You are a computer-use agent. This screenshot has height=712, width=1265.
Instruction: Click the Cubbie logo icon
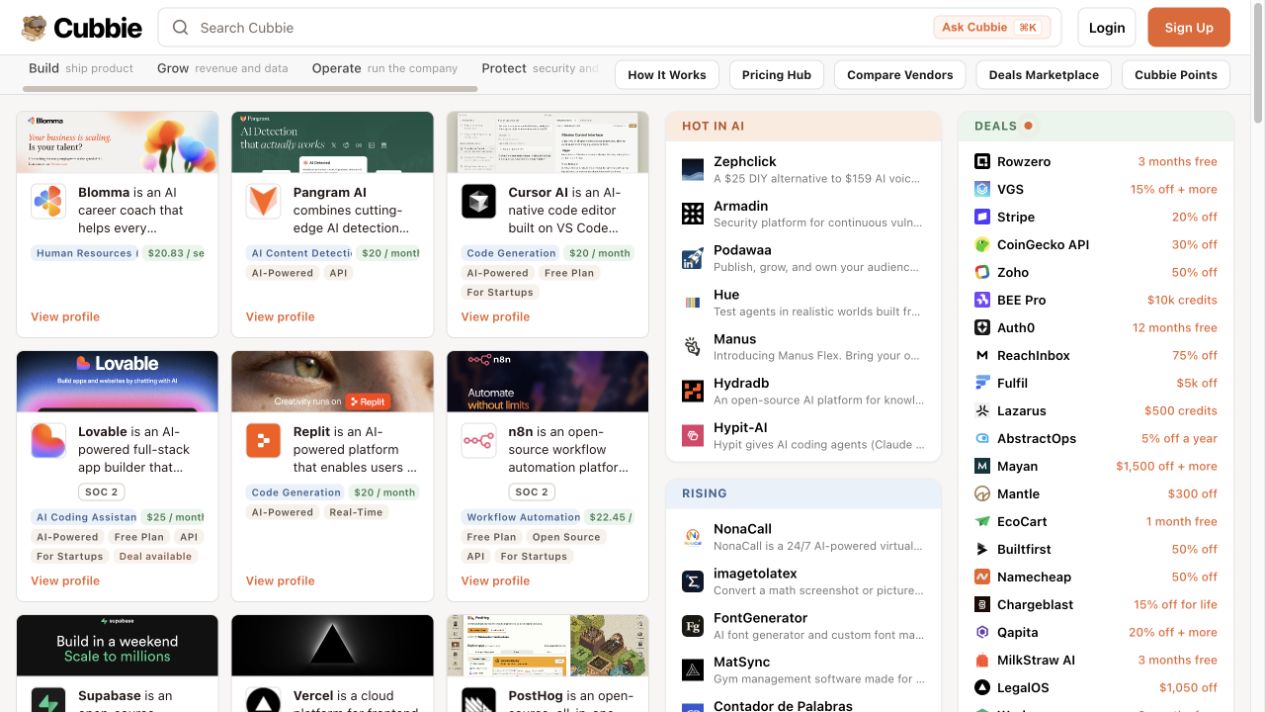34,28
